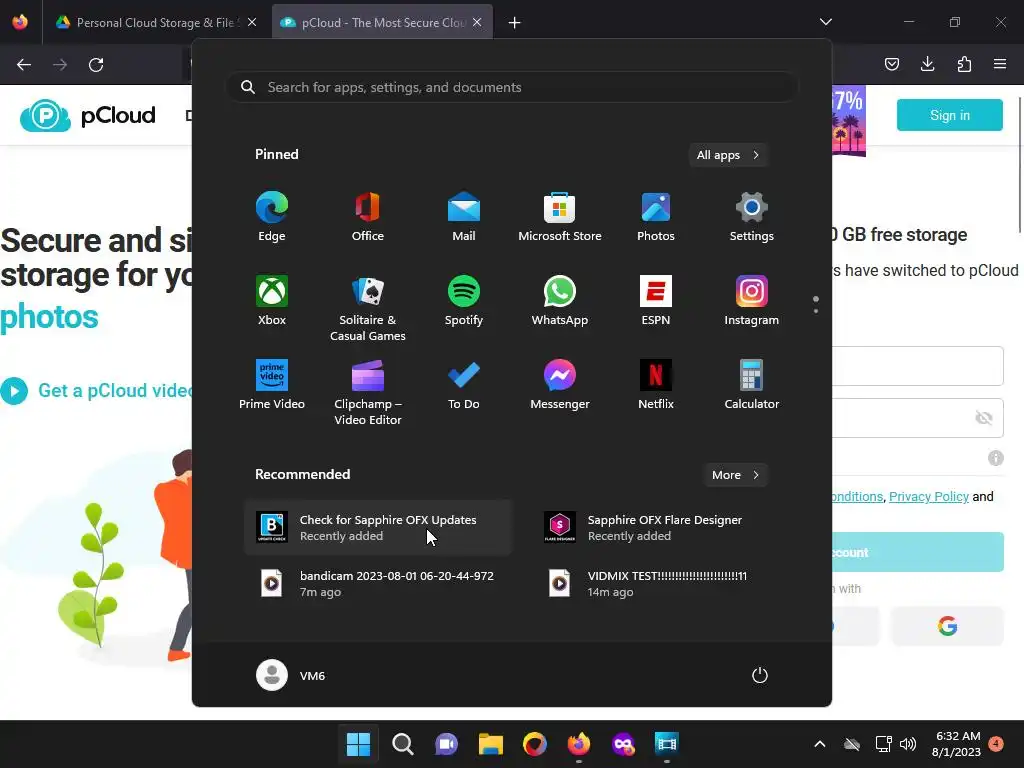Screen dimensions: 1024x768
Task: Open the Calculator app
Action: 752,385
